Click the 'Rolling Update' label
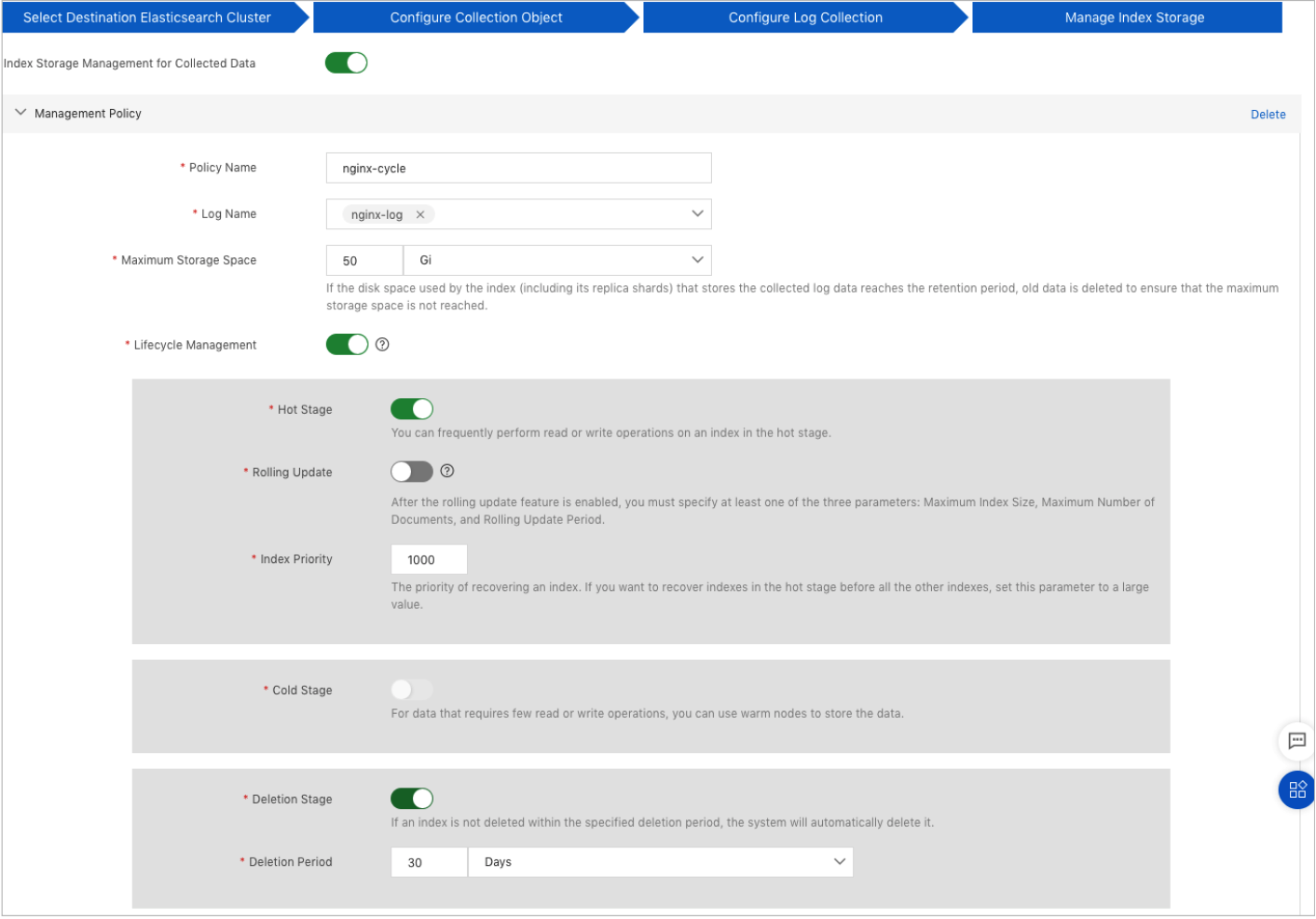The image size is (1316, 919). (x=292, y=473)
